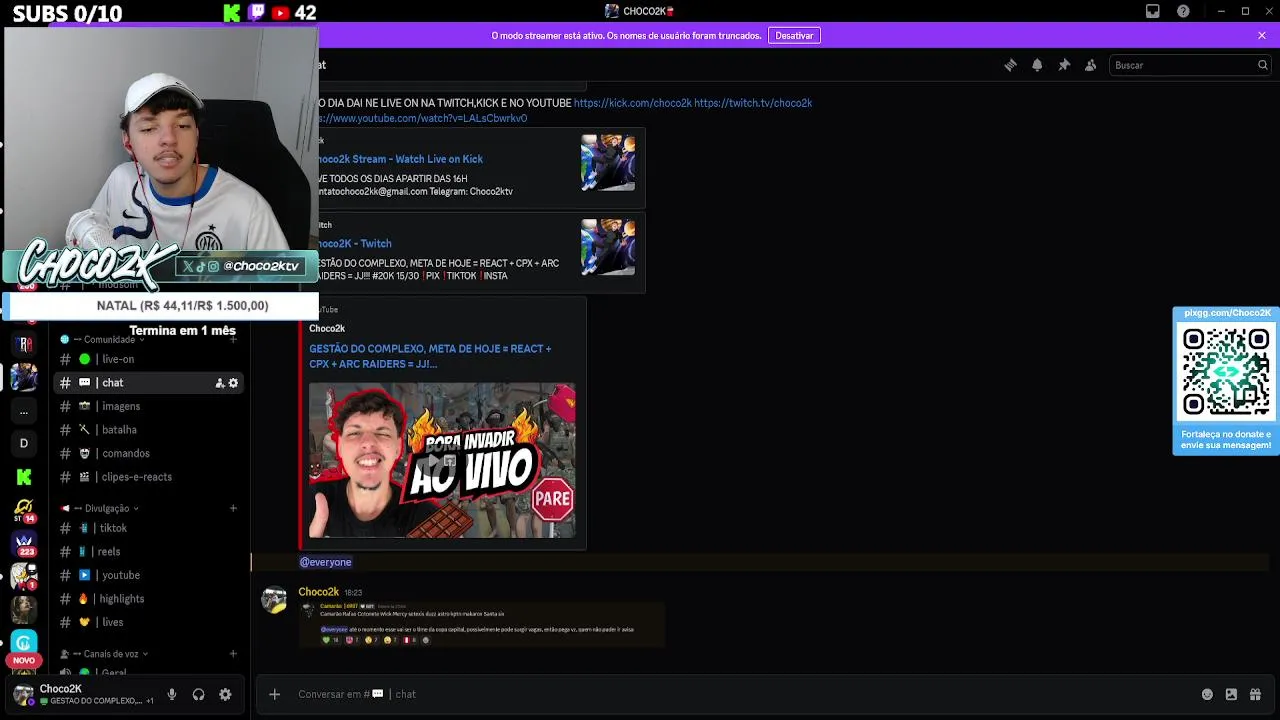Open the sticker picker icon

click(1231, 694)
